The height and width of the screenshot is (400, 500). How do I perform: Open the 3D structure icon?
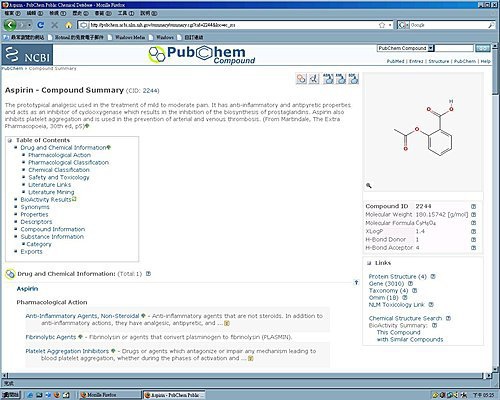coord(314,79)
